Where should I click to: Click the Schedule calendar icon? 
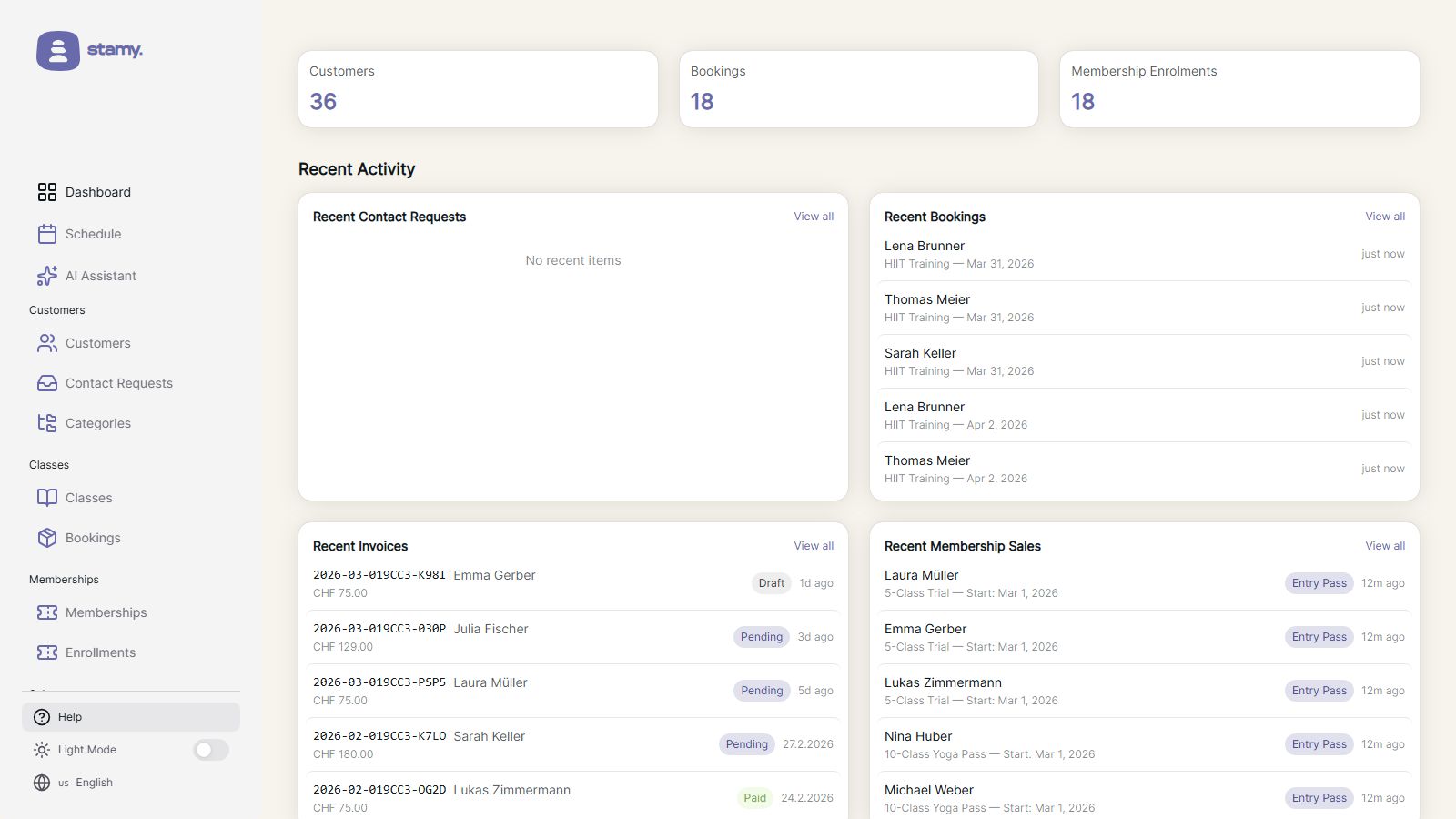coord(47,234)
